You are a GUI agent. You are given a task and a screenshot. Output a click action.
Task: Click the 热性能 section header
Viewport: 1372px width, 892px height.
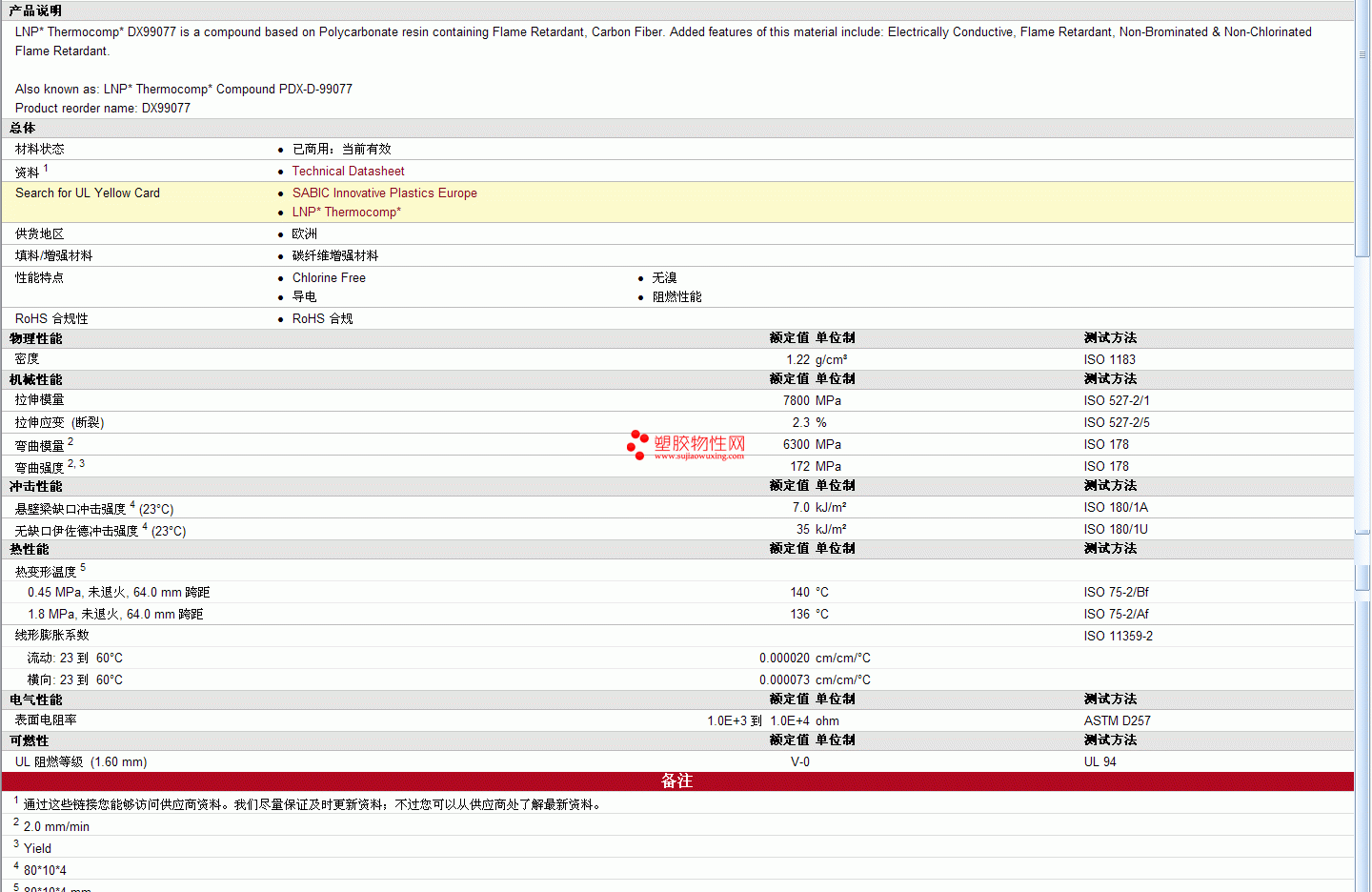30,550
